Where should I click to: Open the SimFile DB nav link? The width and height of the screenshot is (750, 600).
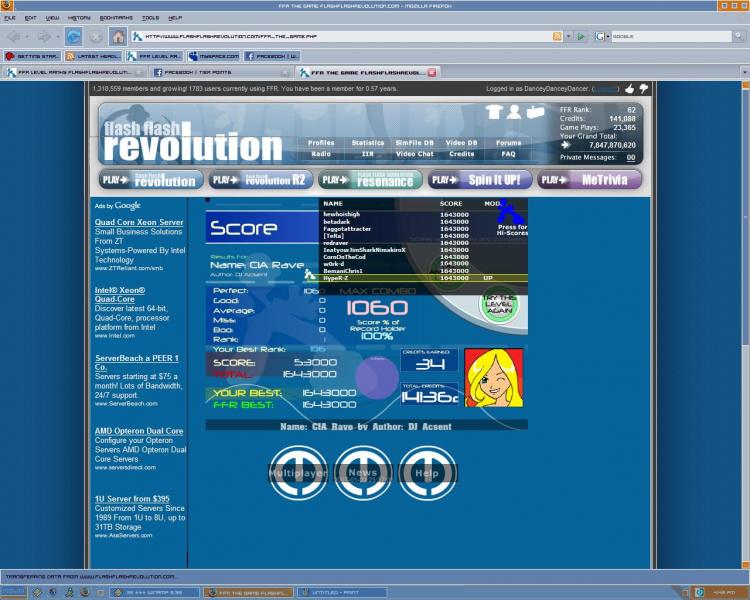coord(415,143)
